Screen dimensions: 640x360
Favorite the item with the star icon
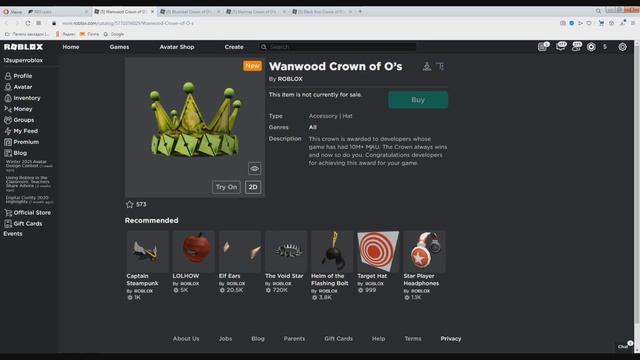coord(130,204)
